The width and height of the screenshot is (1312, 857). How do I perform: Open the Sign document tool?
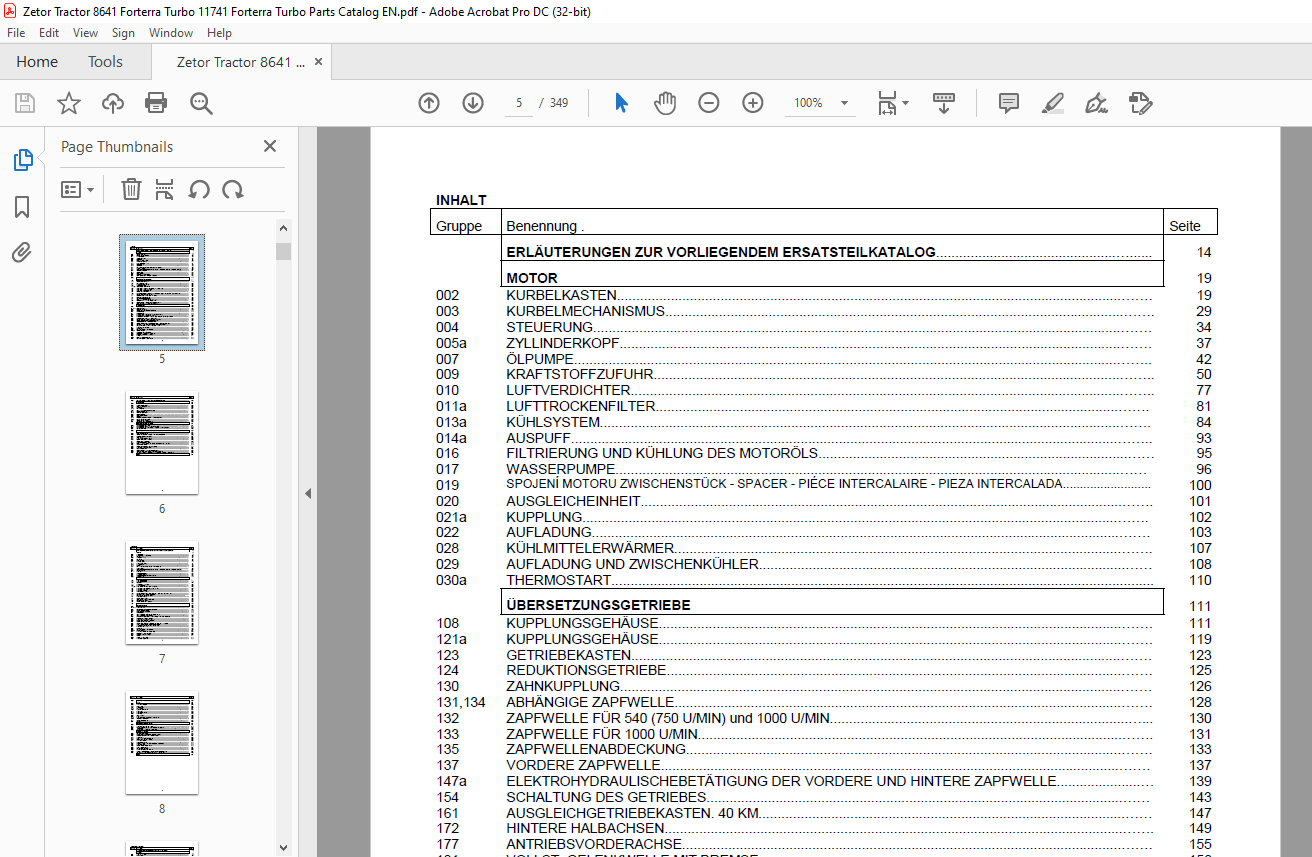[1096, 103]
